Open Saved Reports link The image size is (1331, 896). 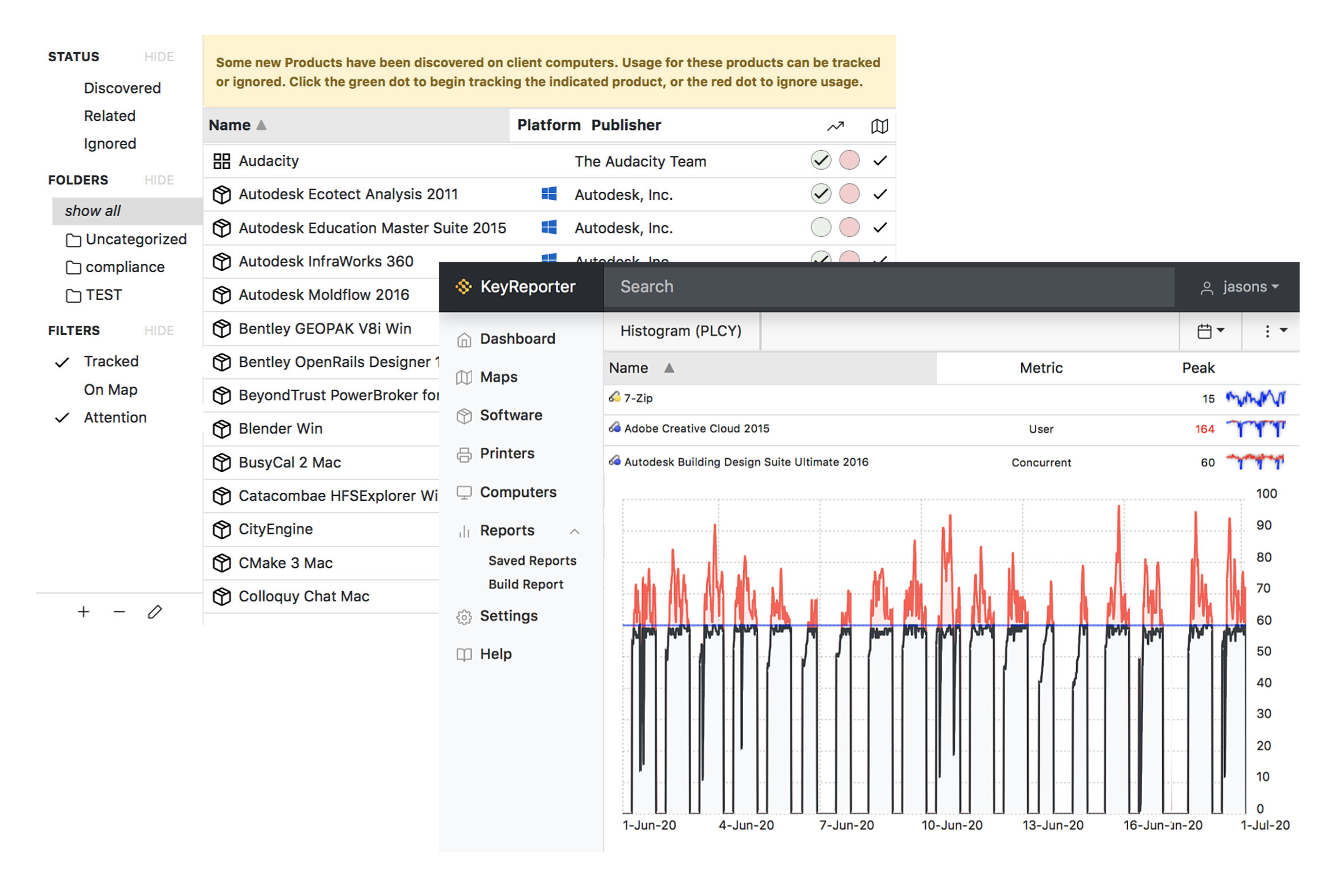click(x=532, y=560)
